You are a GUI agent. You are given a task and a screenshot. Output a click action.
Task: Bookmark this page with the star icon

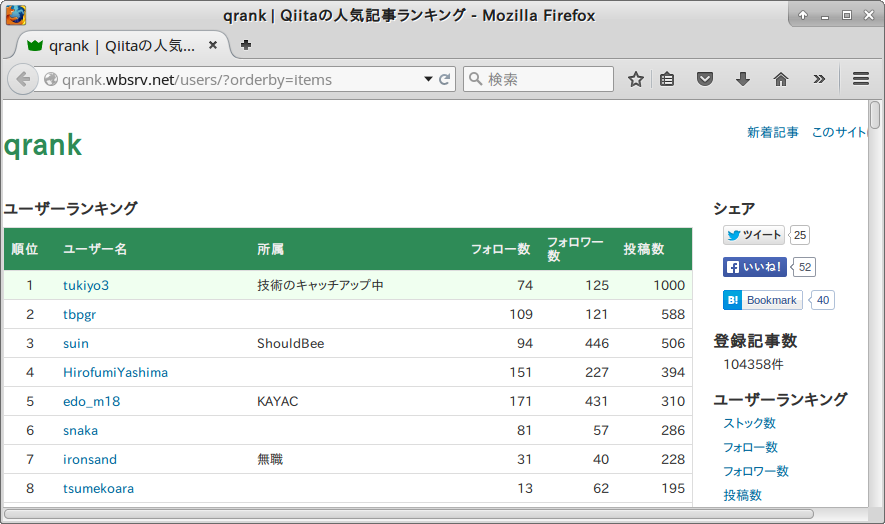[636, 80]
